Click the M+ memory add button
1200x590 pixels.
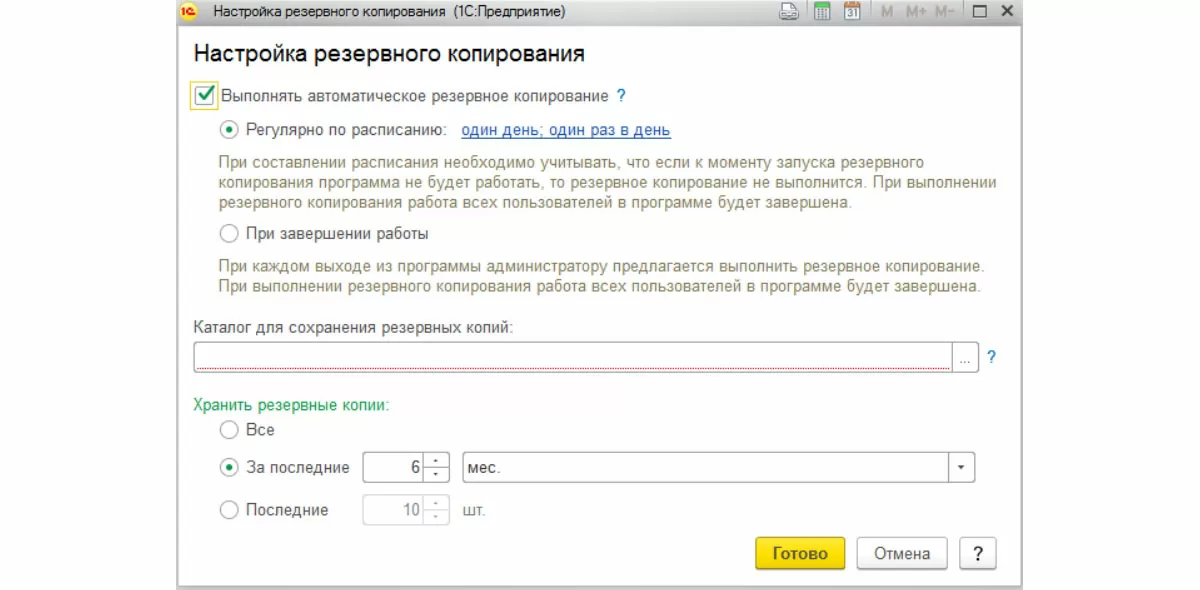pyautogui.click(x=916, y=12)
